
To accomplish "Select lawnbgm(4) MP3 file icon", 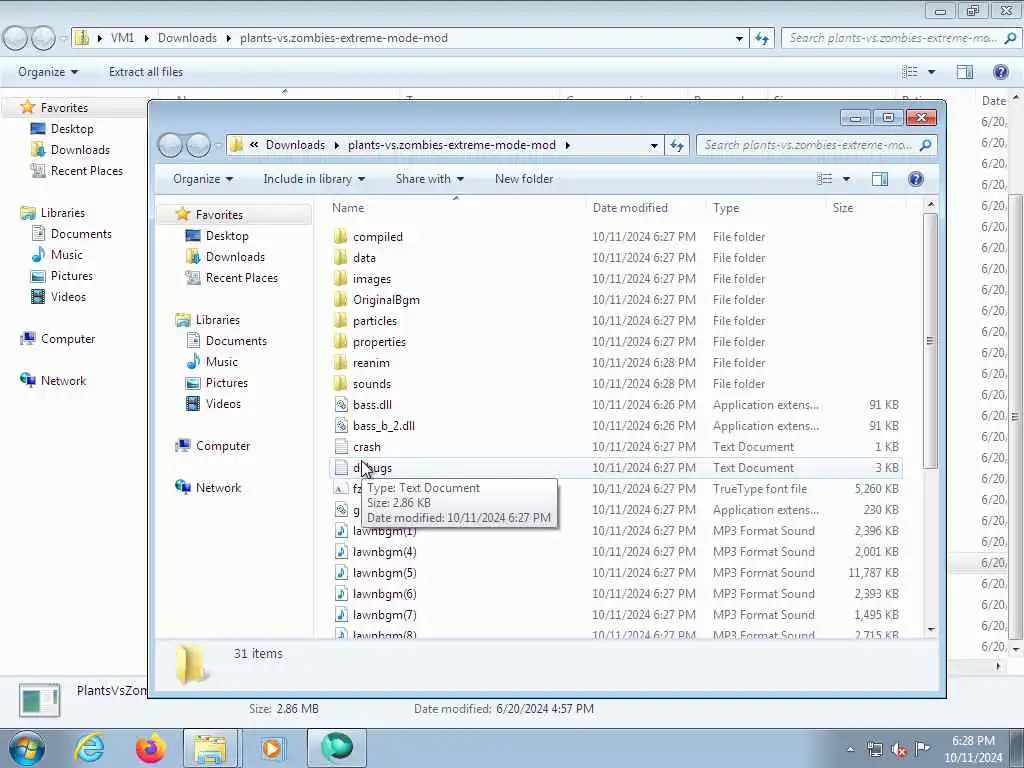I will pos(341,551).
